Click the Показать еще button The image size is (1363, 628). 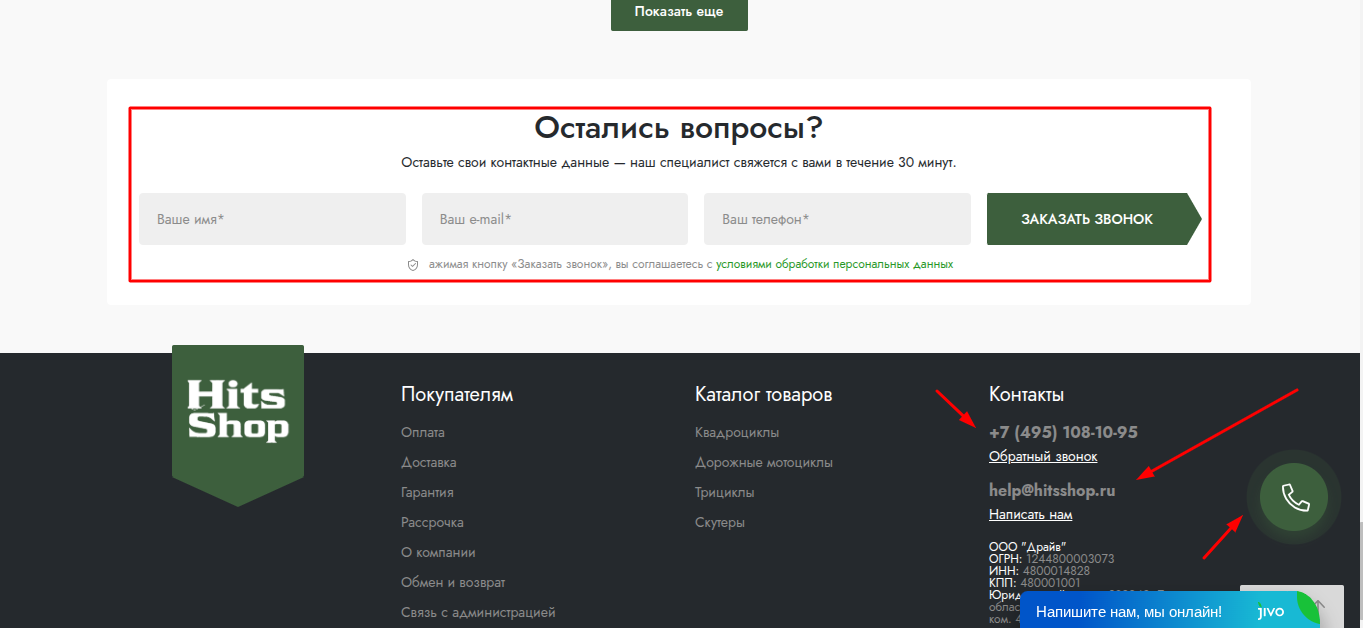pyautogui.click(x=679, y=12)
